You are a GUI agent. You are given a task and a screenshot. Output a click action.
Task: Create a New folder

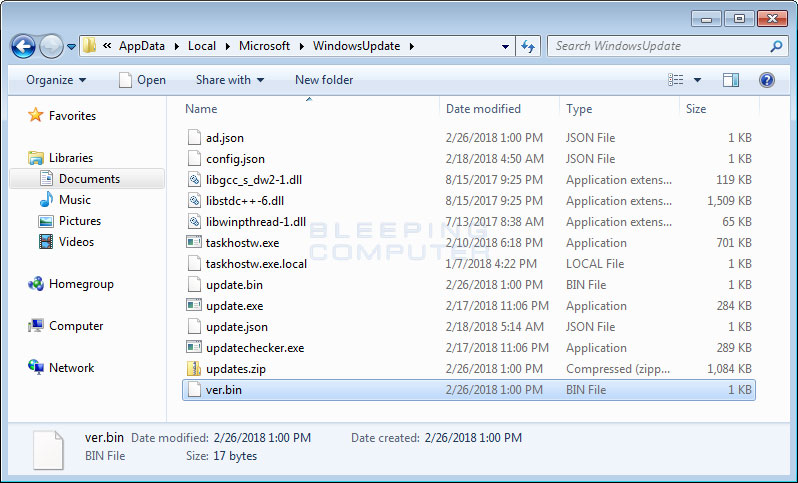click(324, 80)
